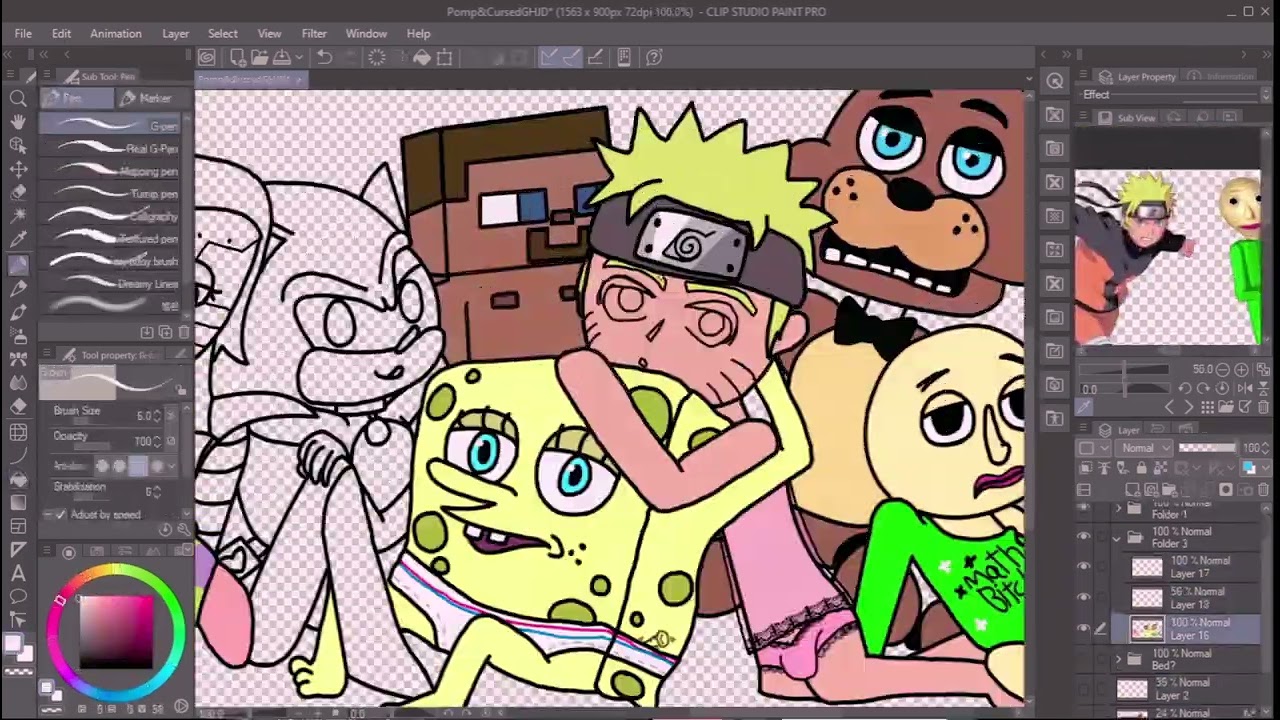Viewport: 1280px width, 720px height.
Task: Create new layer folder icon
Action: [1168, 490]
